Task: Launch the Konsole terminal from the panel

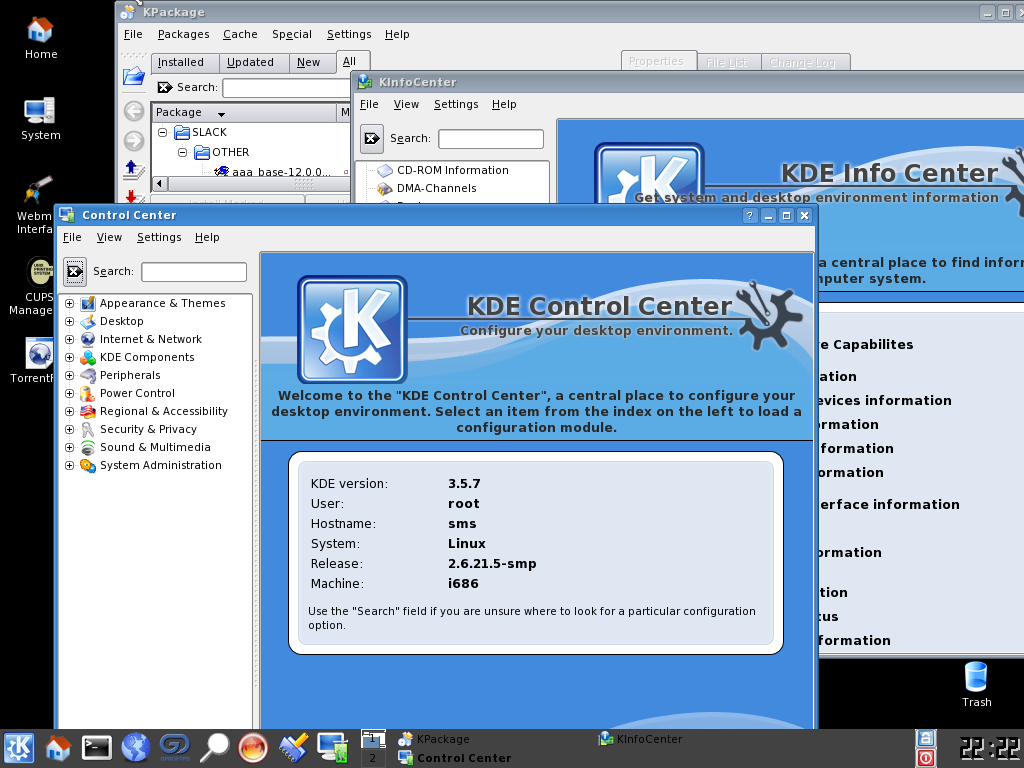Action: pyautogui.click(x=97, y=748)
